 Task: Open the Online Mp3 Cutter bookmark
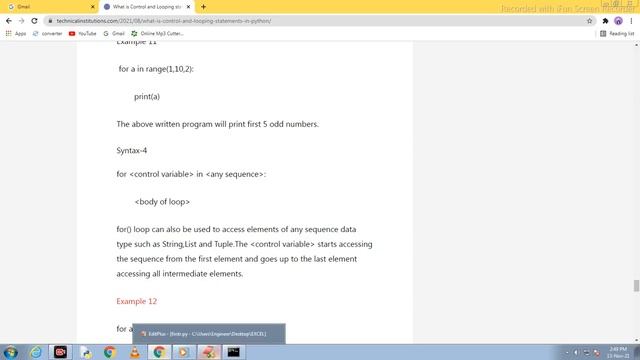click(x=158, y=33)
